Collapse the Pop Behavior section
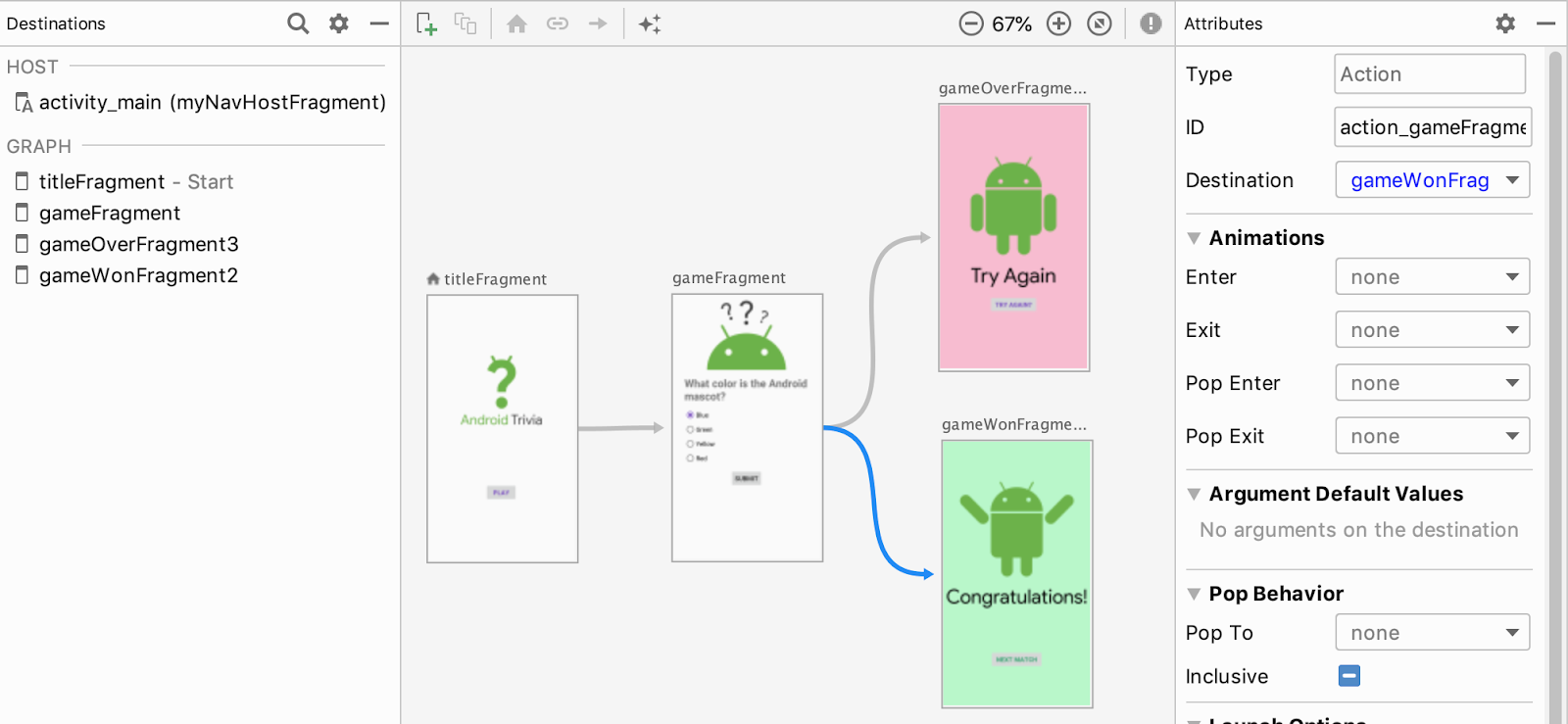This screenshot has width=1568, height=724. [x=1194, y=594]
